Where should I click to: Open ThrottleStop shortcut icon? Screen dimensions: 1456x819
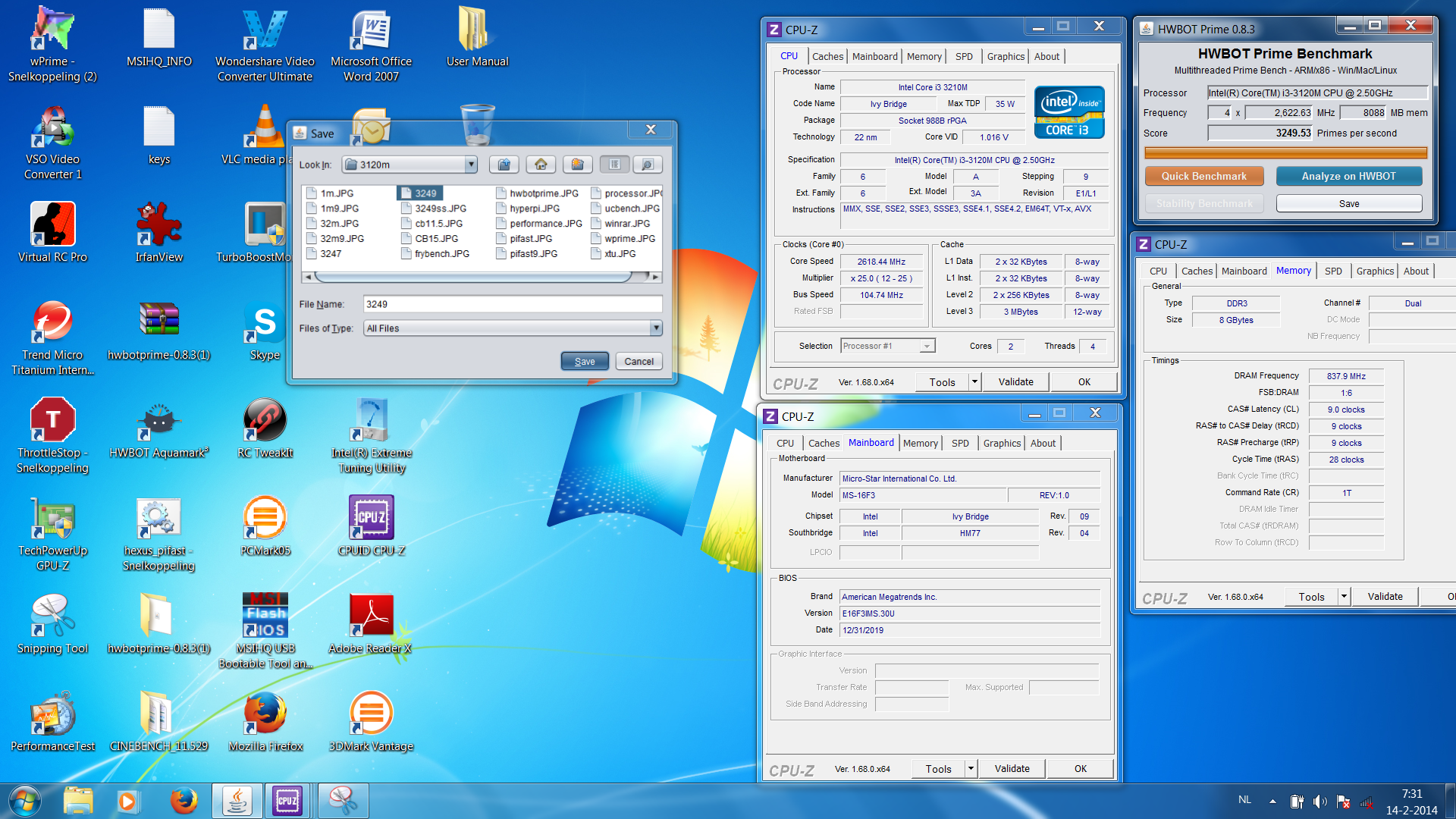[x=52, y=436]
